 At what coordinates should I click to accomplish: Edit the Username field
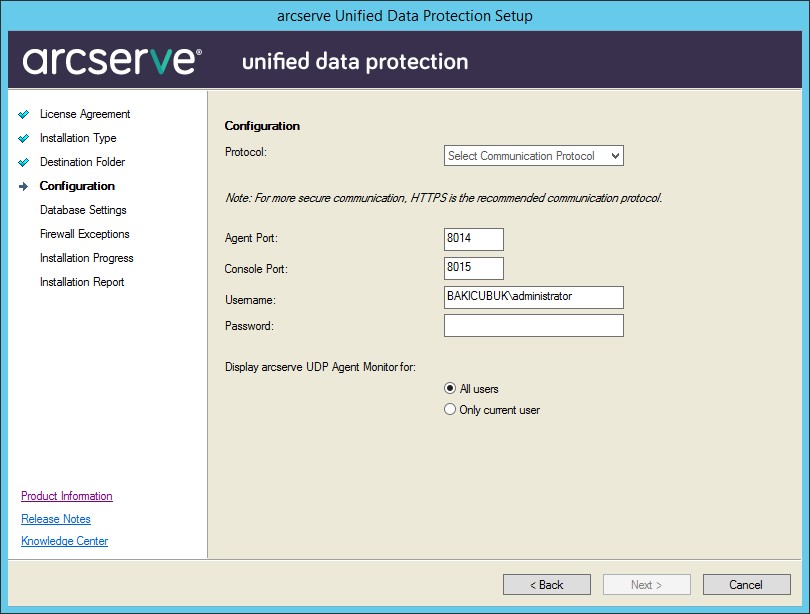click(534, 297)
